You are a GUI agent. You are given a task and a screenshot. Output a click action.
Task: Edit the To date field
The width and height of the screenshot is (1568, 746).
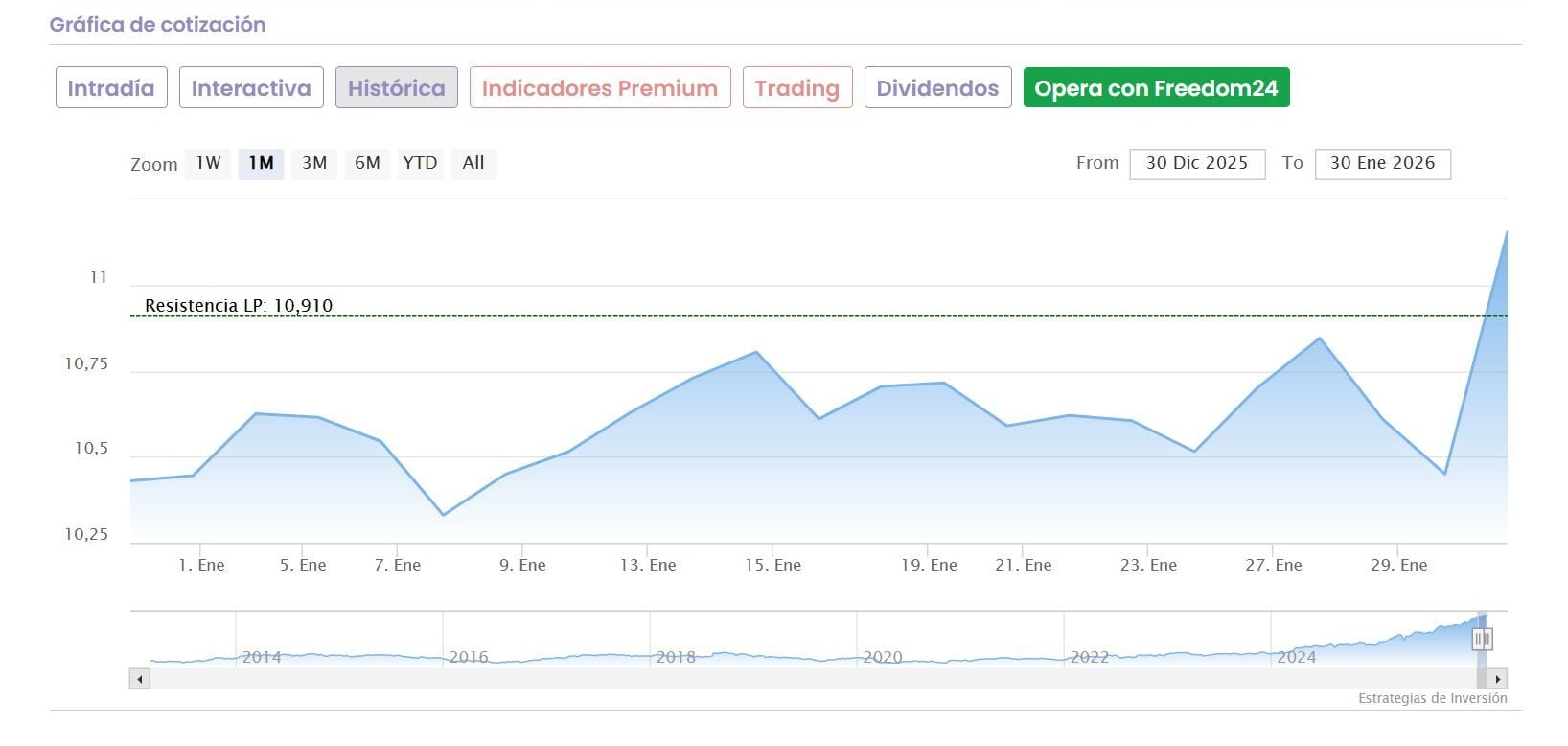[1382, 164]
